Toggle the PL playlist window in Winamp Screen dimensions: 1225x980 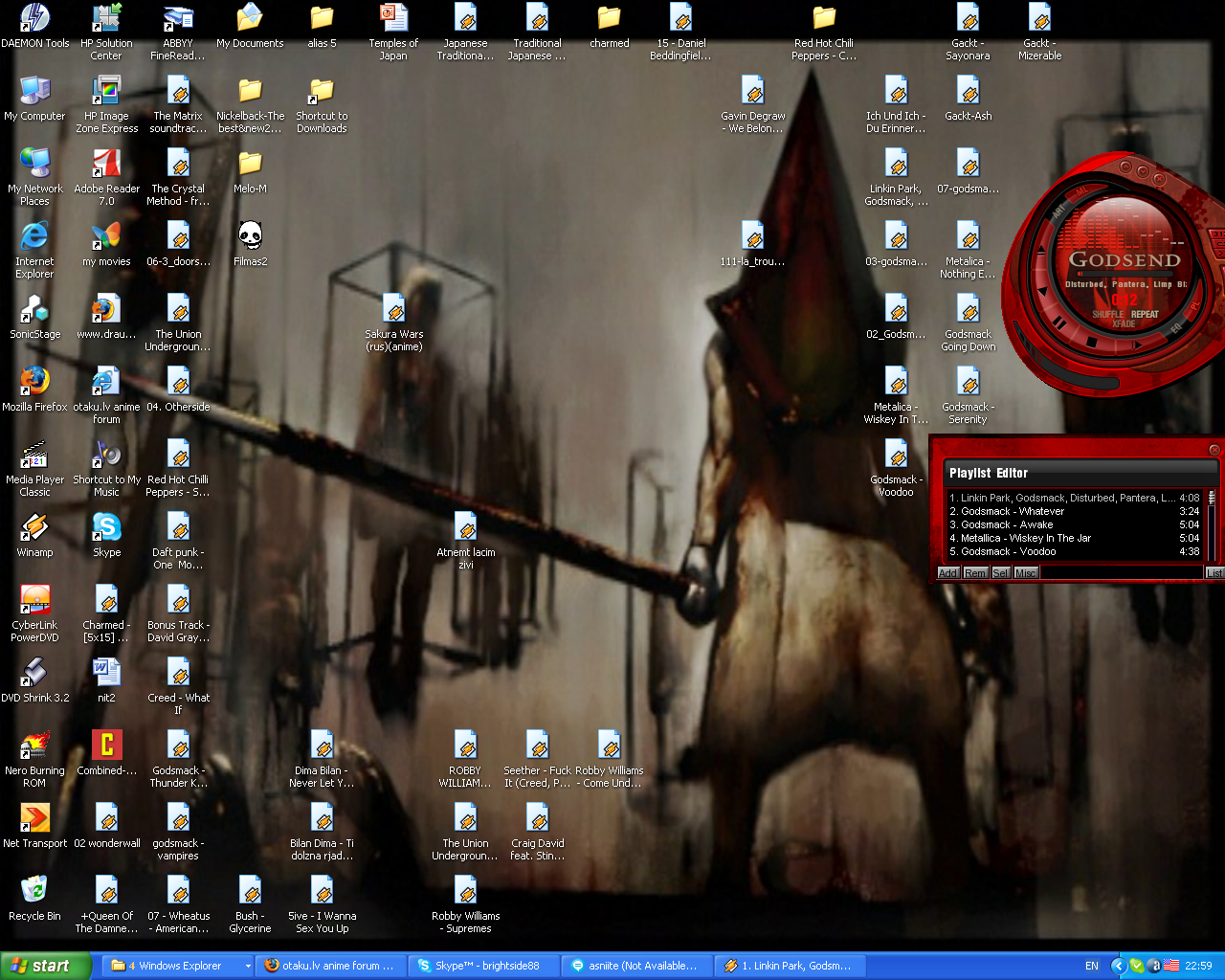click(1196, 306)
